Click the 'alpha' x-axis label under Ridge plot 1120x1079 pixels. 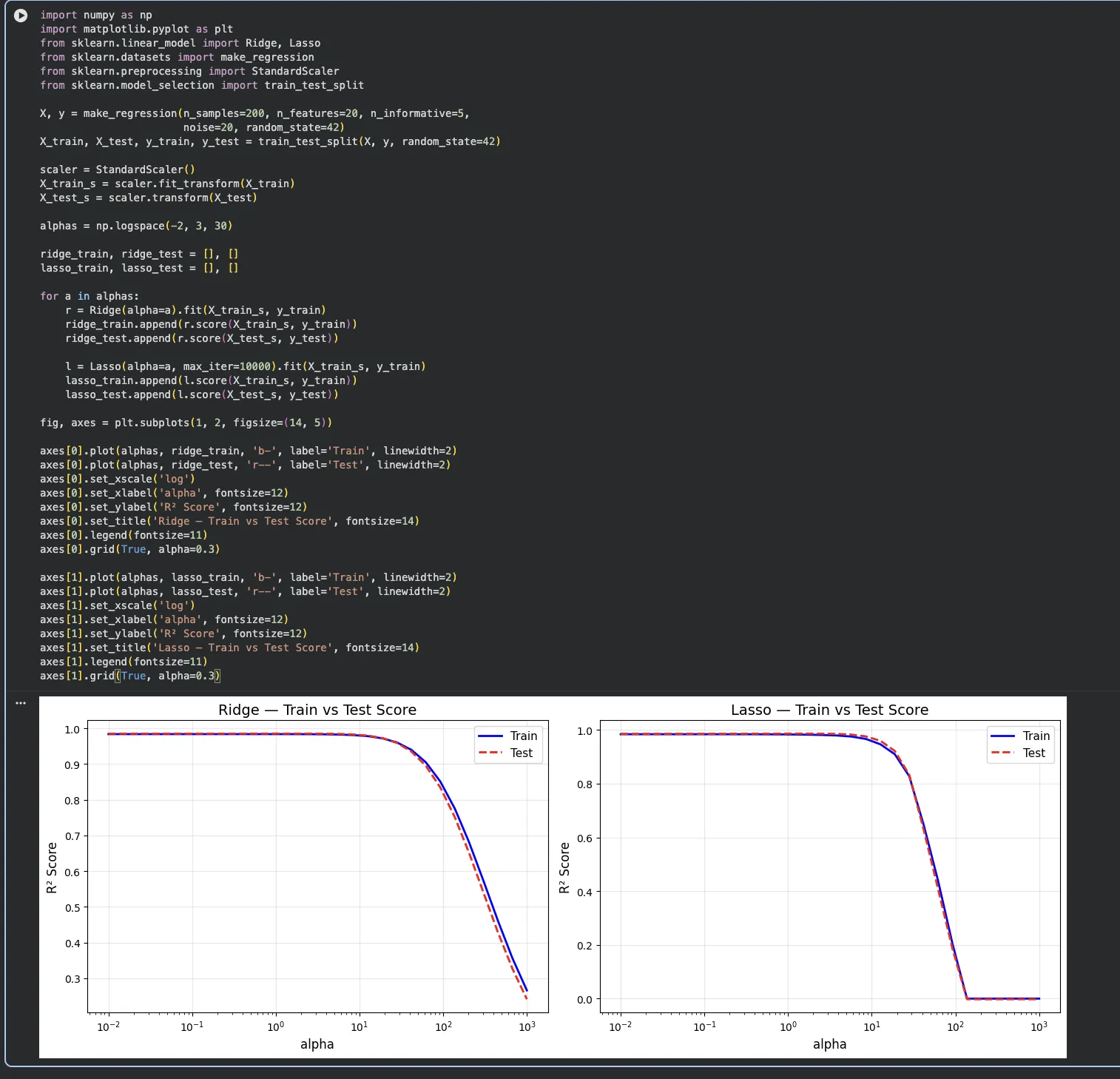click(317, 1044)
